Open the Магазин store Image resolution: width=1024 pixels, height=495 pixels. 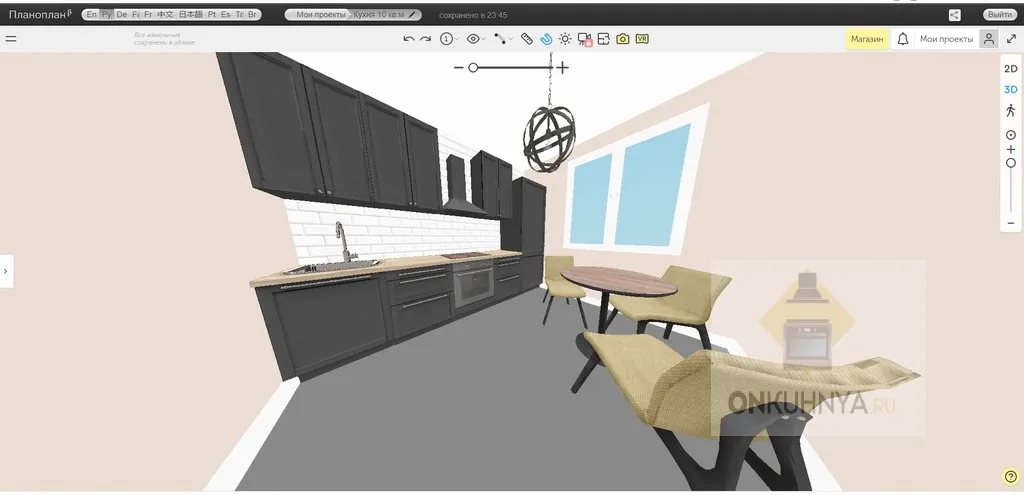pos(867,39)
